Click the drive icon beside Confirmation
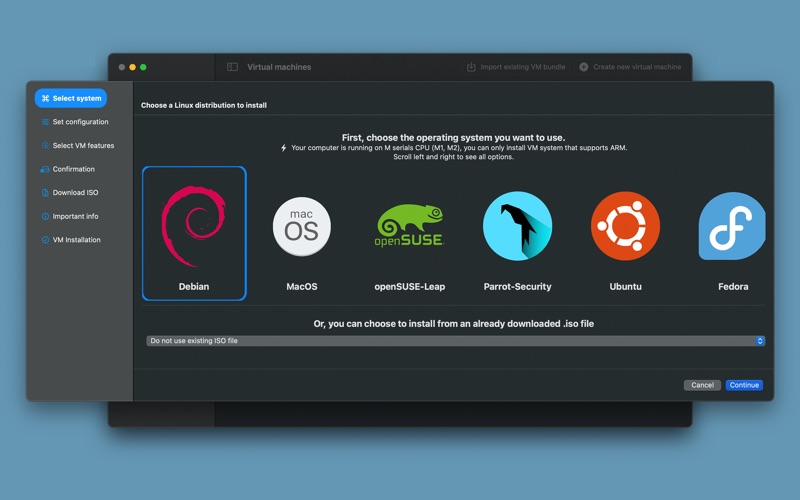800x500 pixels. tap(45, 169)
